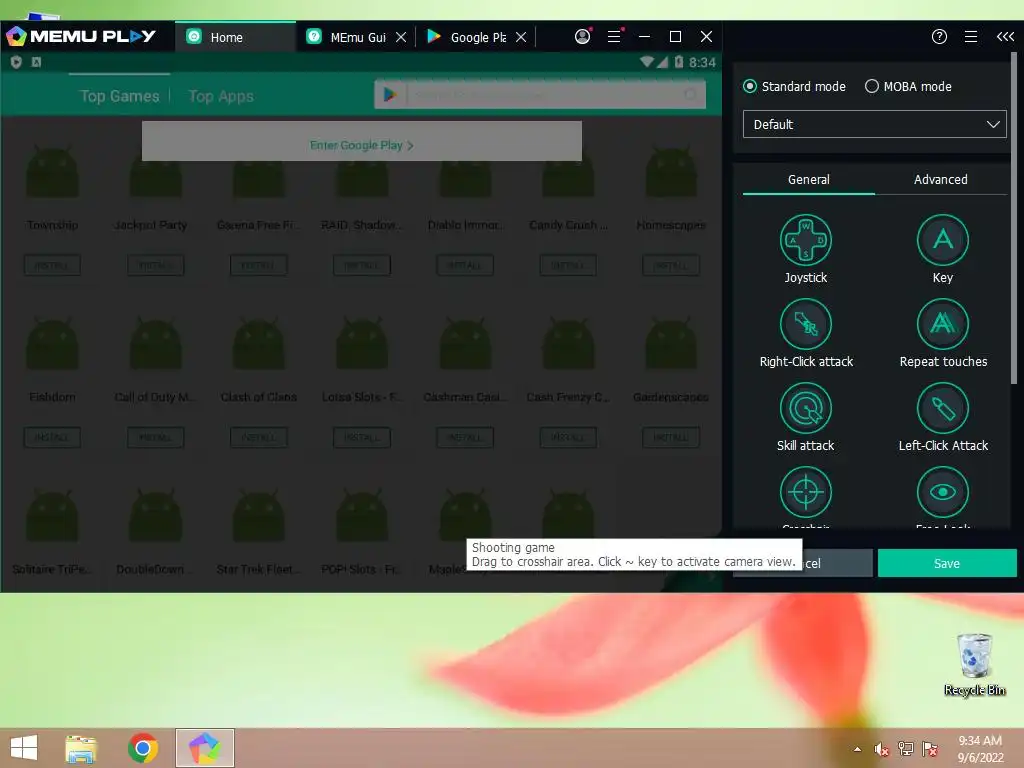Click the search magnifier icon

point(690,95)
